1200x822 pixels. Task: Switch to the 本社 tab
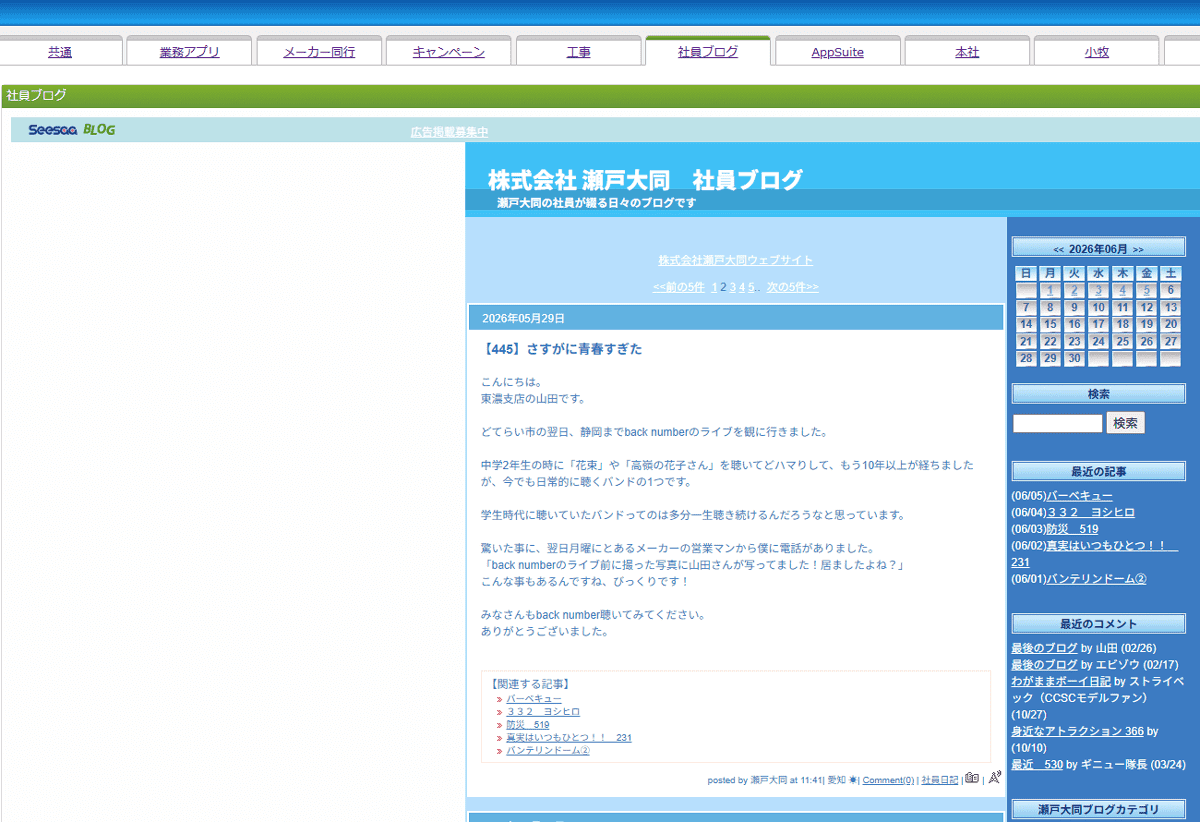967,52
